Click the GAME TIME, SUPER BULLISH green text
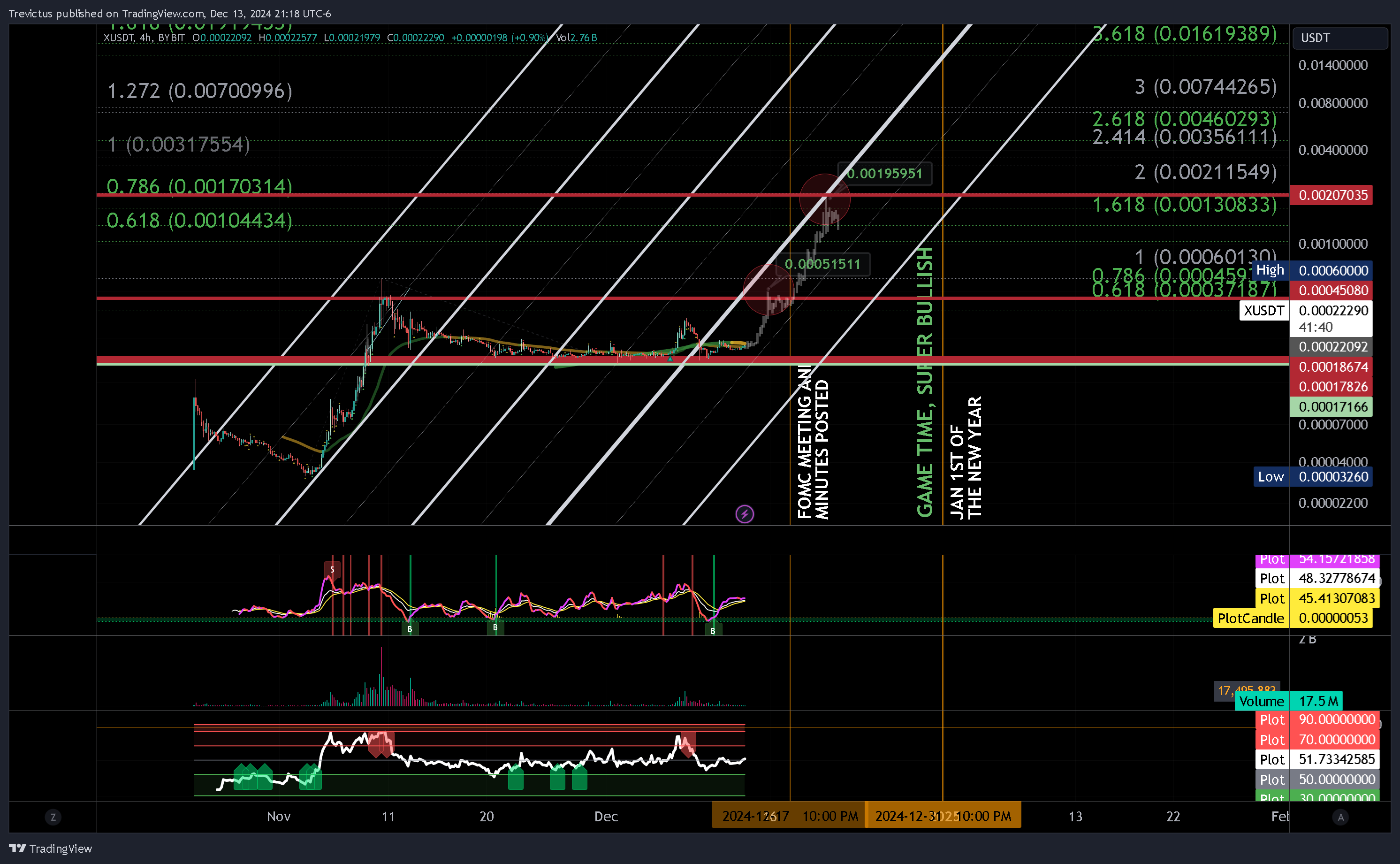This screenshot has height=864, width=1400. point(925,382)
